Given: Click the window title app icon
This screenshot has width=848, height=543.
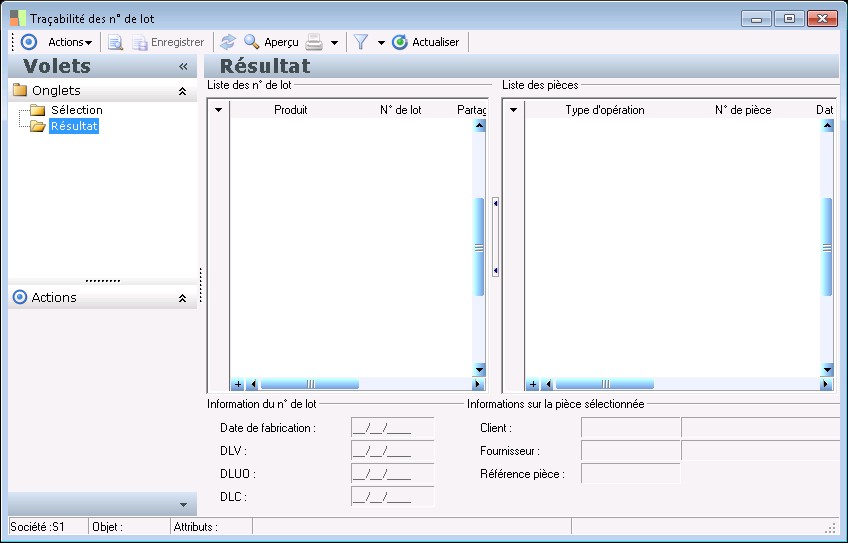Looking at the screenshot, I should (x=18, y=18).
